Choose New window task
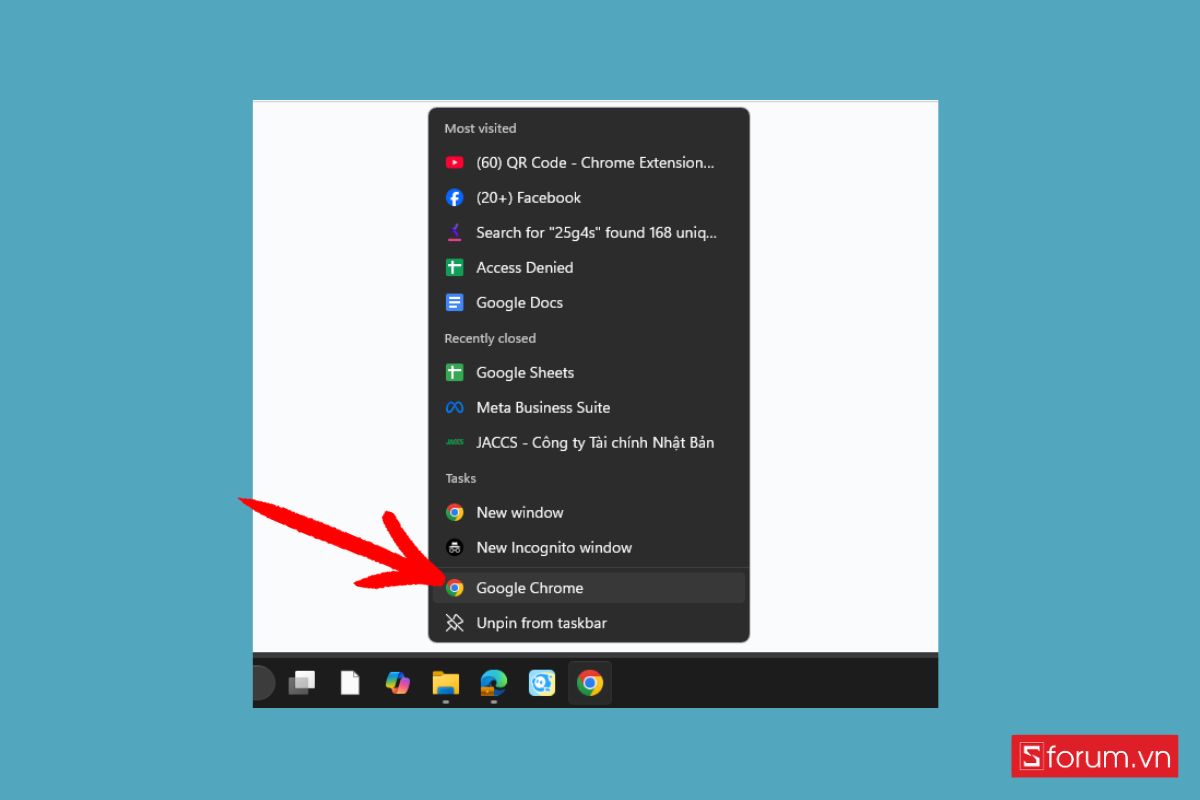Screen dimensions: 1200x800 (588, 512)
